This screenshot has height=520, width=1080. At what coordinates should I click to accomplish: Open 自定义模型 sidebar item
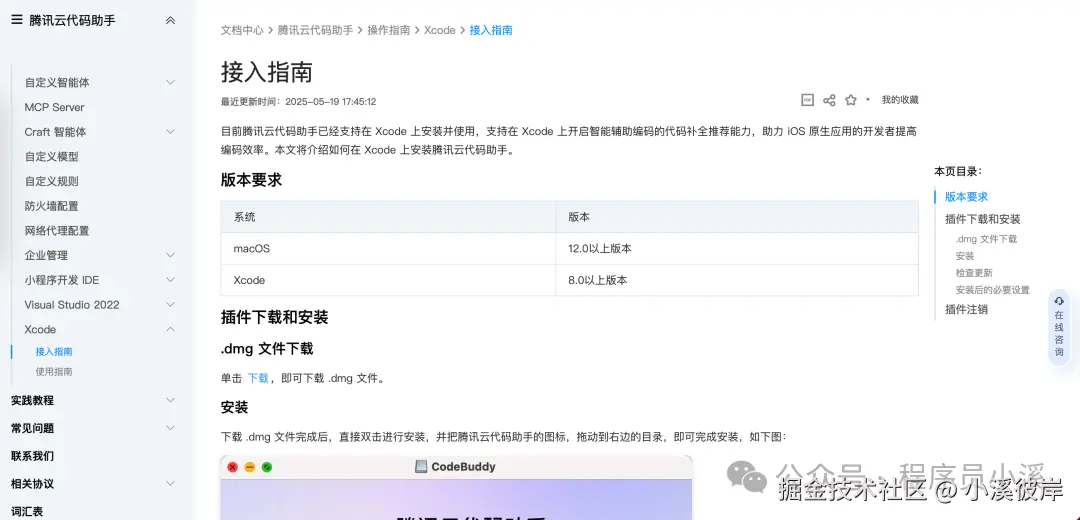tap(52, 156)
